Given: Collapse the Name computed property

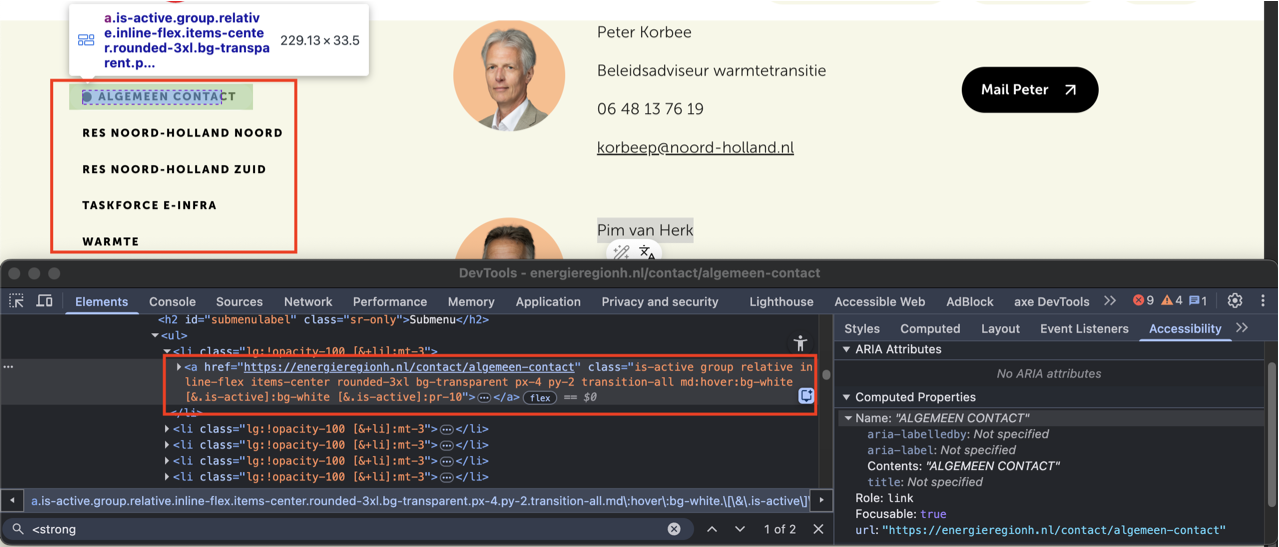Looking at the screenshot, I should (849, 418).
